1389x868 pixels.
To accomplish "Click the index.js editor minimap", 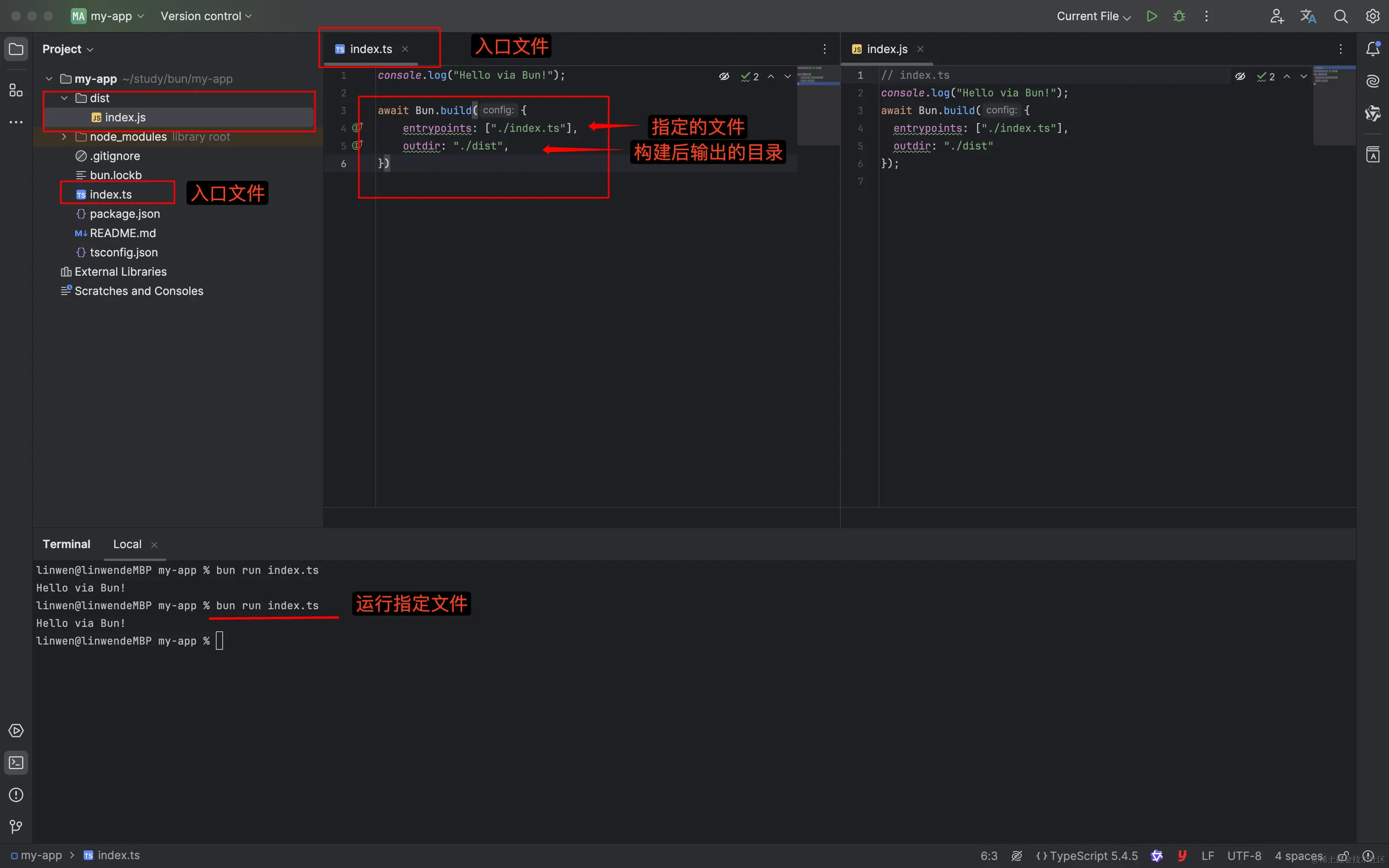I will pyautogui.click(x=1334, y=105).
